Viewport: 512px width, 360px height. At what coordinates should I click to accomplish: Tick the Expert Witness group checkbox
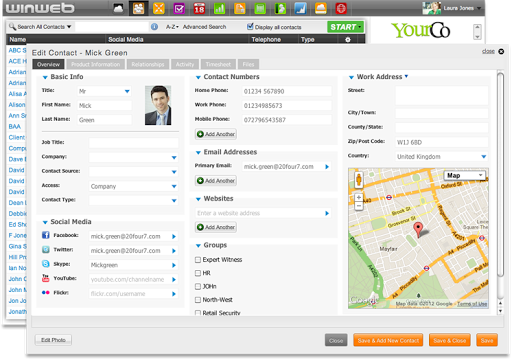(198, 260)
